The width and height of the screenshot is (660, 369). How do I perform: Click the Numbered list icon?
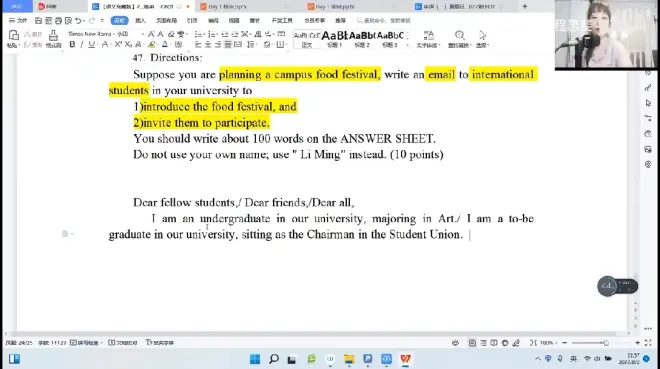coord(212,34)
